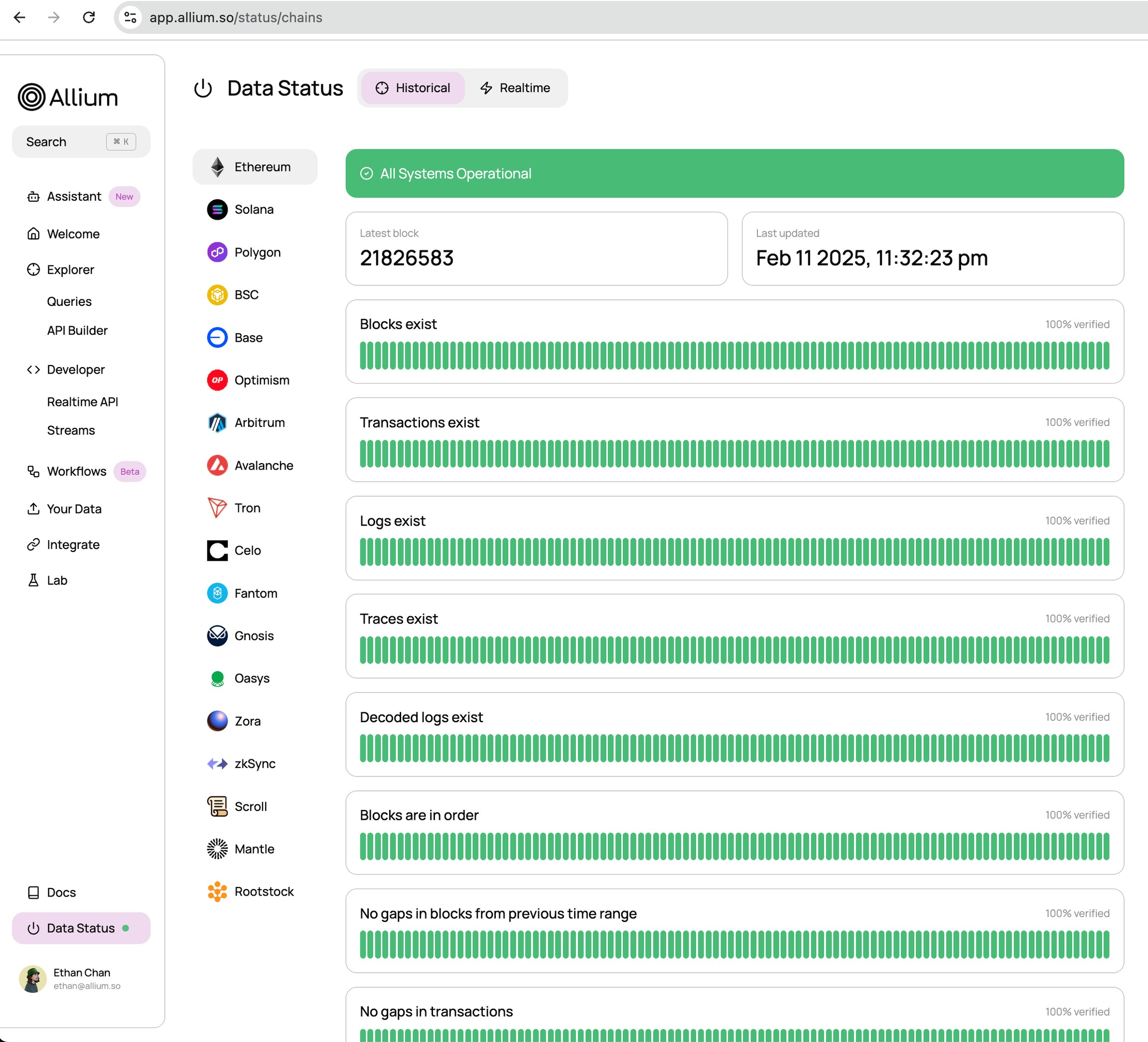The width and height of the screenshot is (1148, 1042).
Task: Open Realtime API link
Action: tap(83, 402)
